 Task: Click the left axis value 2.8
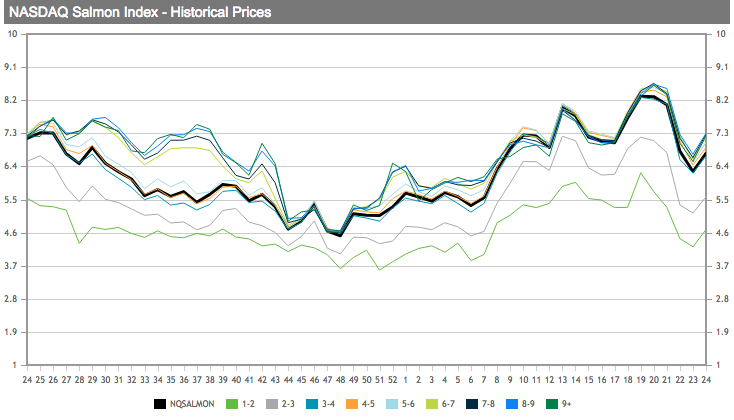10,299
